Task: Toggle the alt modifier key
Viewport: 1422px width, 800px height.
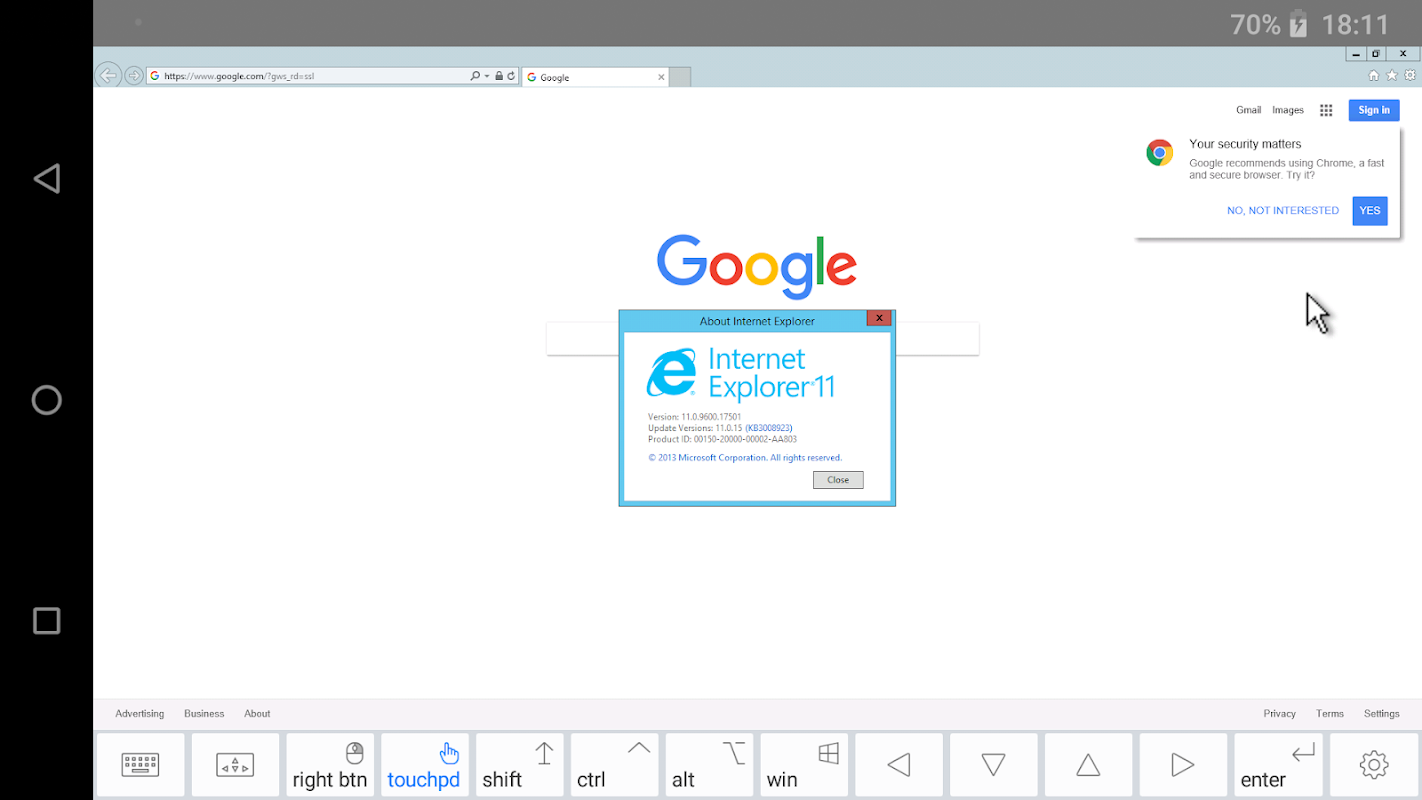Action: click(x=709, y=765)
